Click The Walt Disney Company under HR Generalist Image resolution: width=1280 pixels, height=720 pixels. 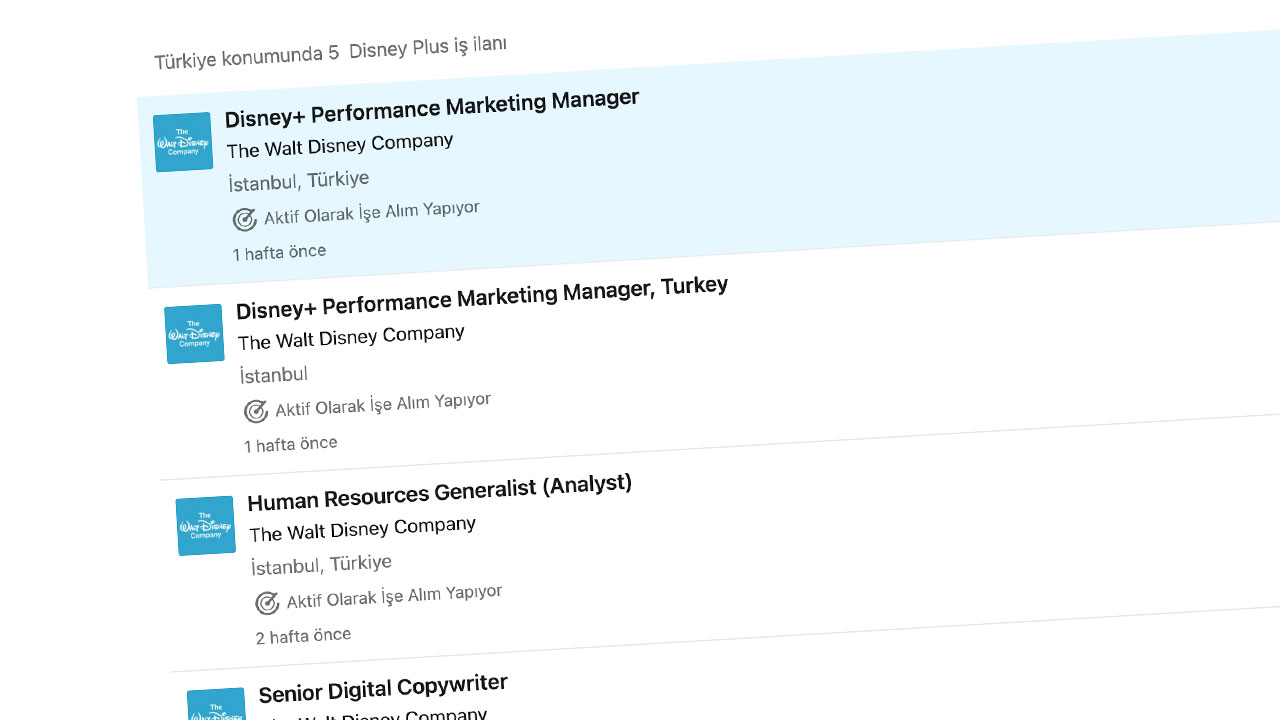[x=363, y=529]
